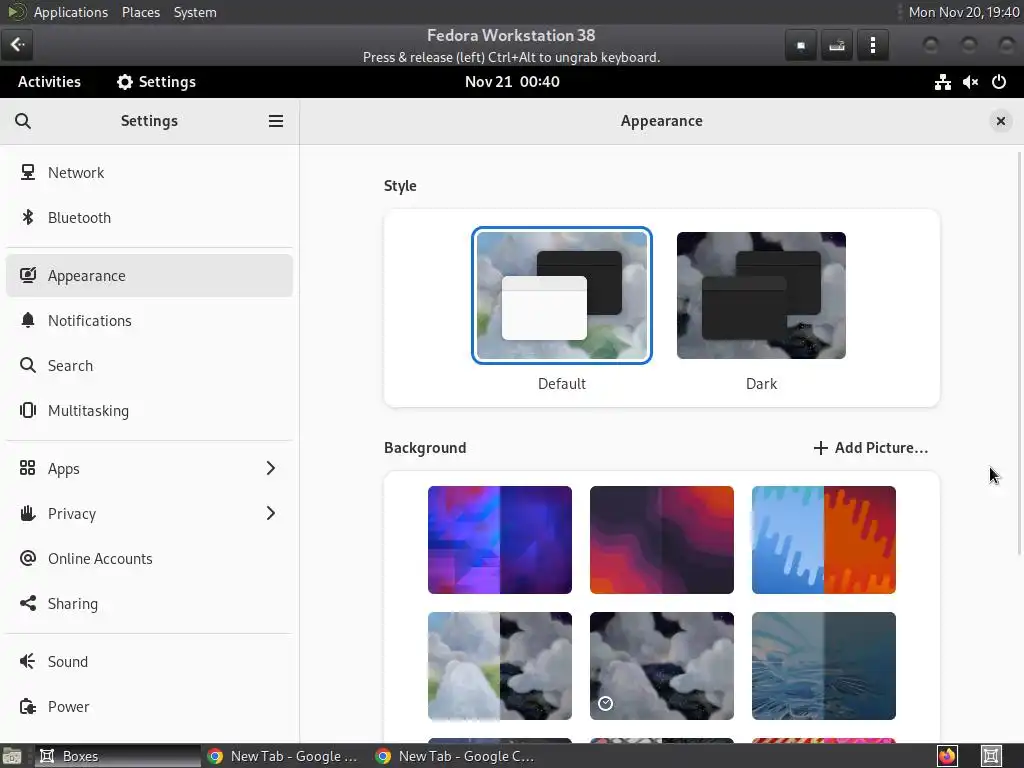Viewport: 1024px width, 768px height.
Task: Open the Settings hamburger menu
Action: pos(276,121)
